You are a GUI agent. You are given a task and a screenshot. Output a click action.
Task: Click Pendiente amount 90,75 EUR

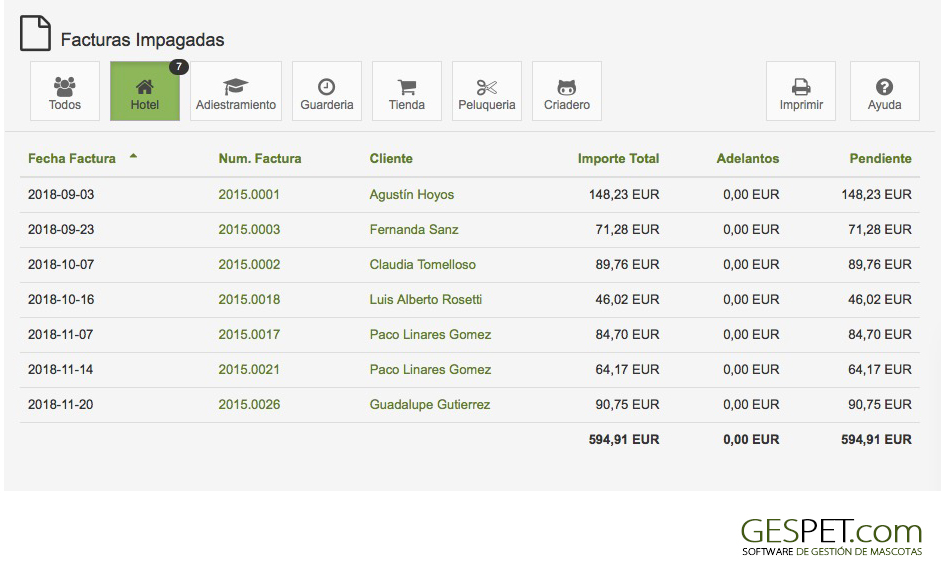(x=880, y=404)
